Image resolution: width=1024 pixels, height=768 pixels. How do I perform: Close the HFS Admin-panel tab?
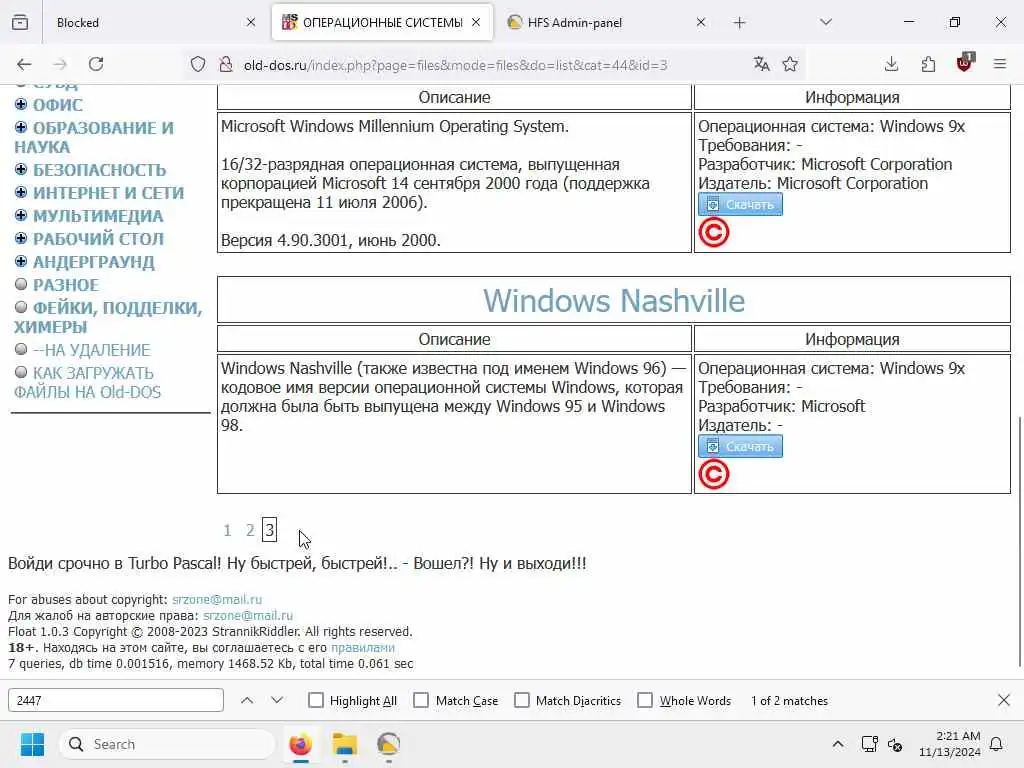click(701, 22)
